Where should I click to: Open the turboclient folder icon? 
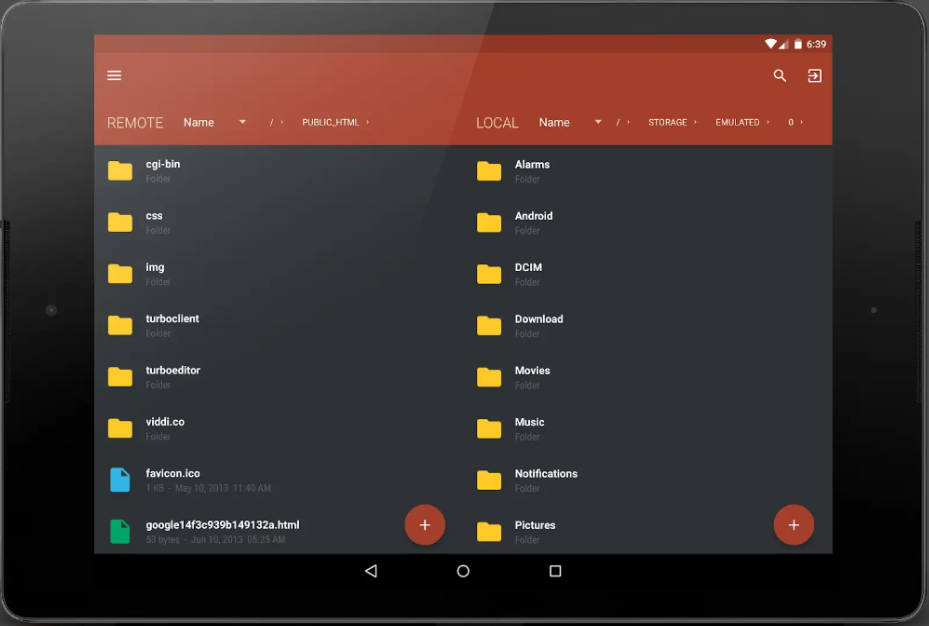point(120,325)
